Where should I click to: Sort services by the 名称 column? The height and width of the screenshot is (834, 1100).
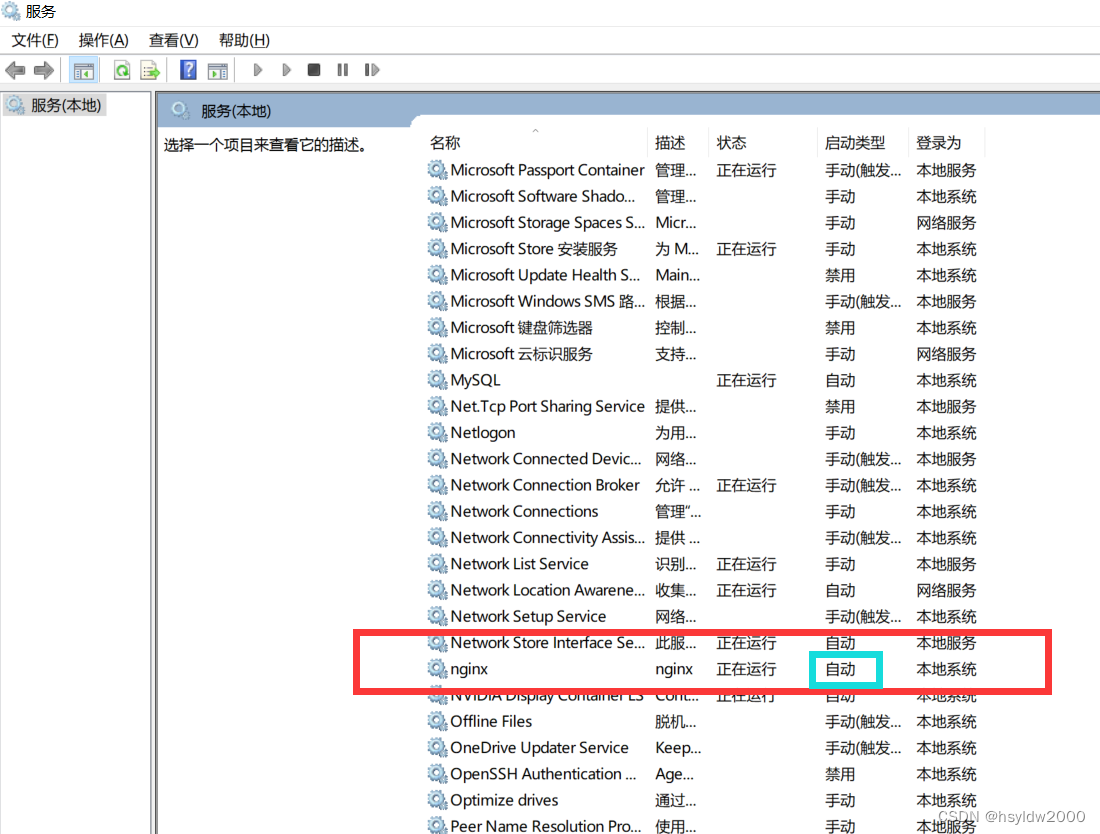444,142
